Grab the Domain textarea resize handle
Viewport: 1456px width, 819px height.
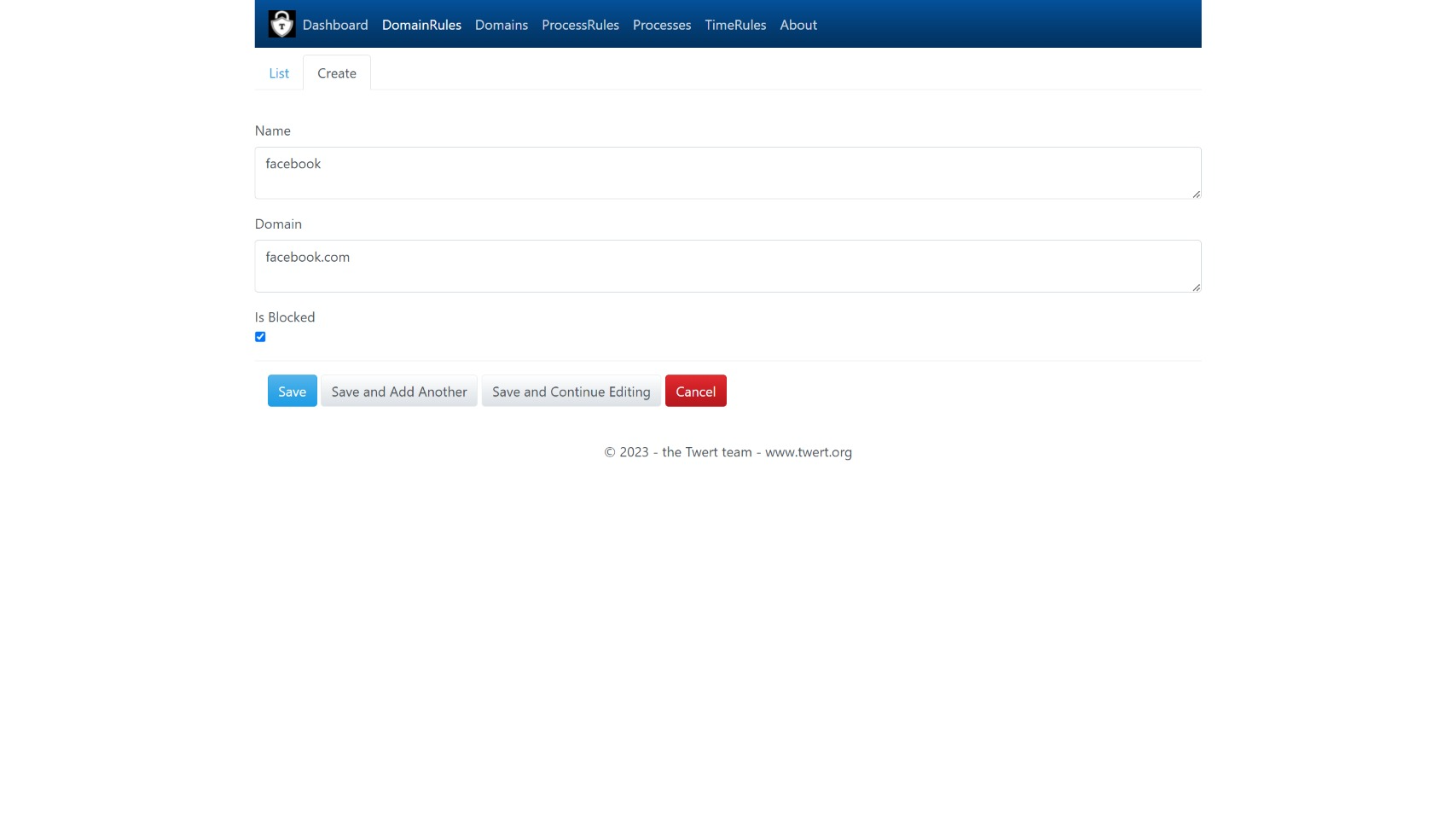(1196, 287)
